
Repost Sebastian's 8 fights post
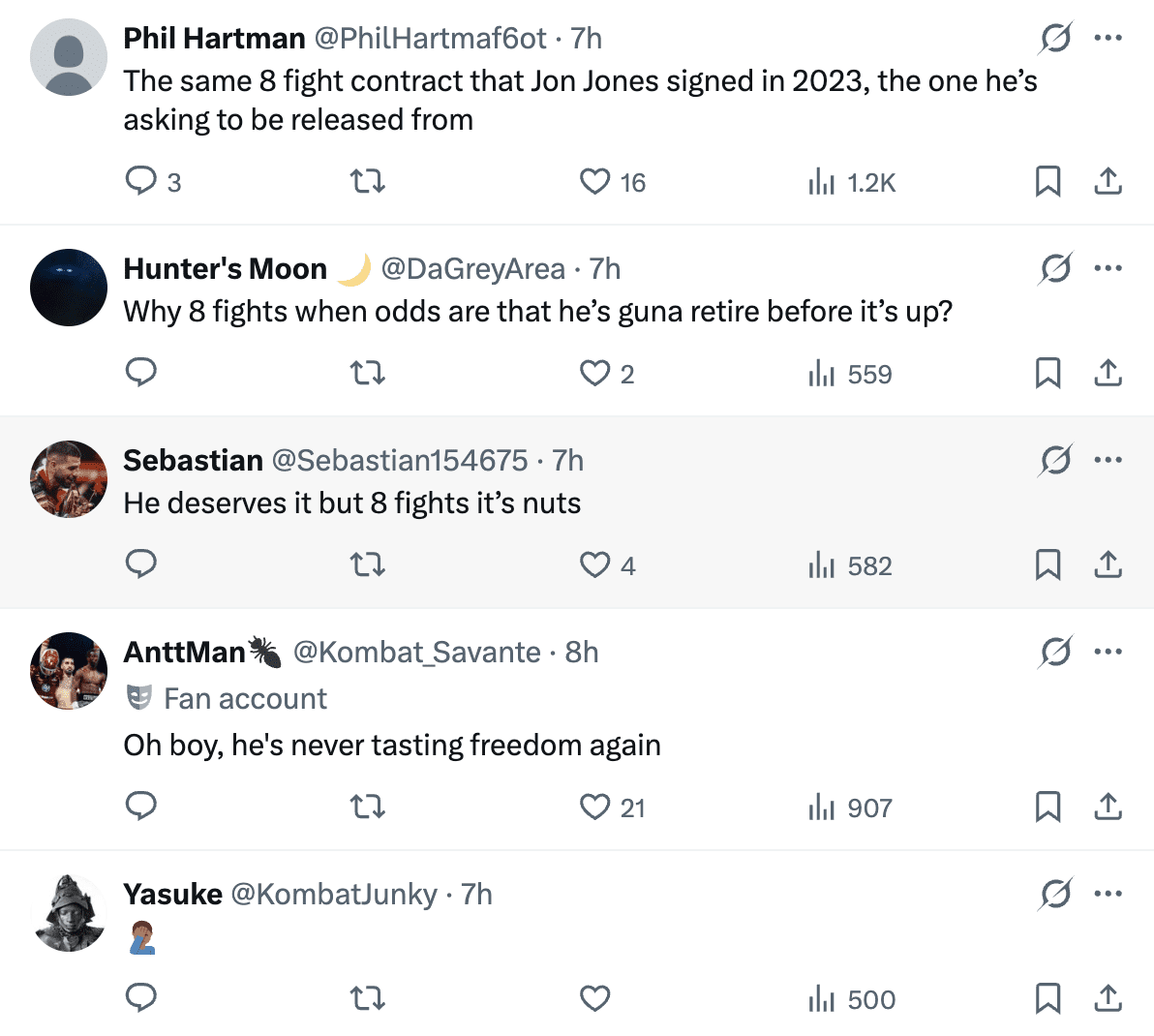pos(367,564)
